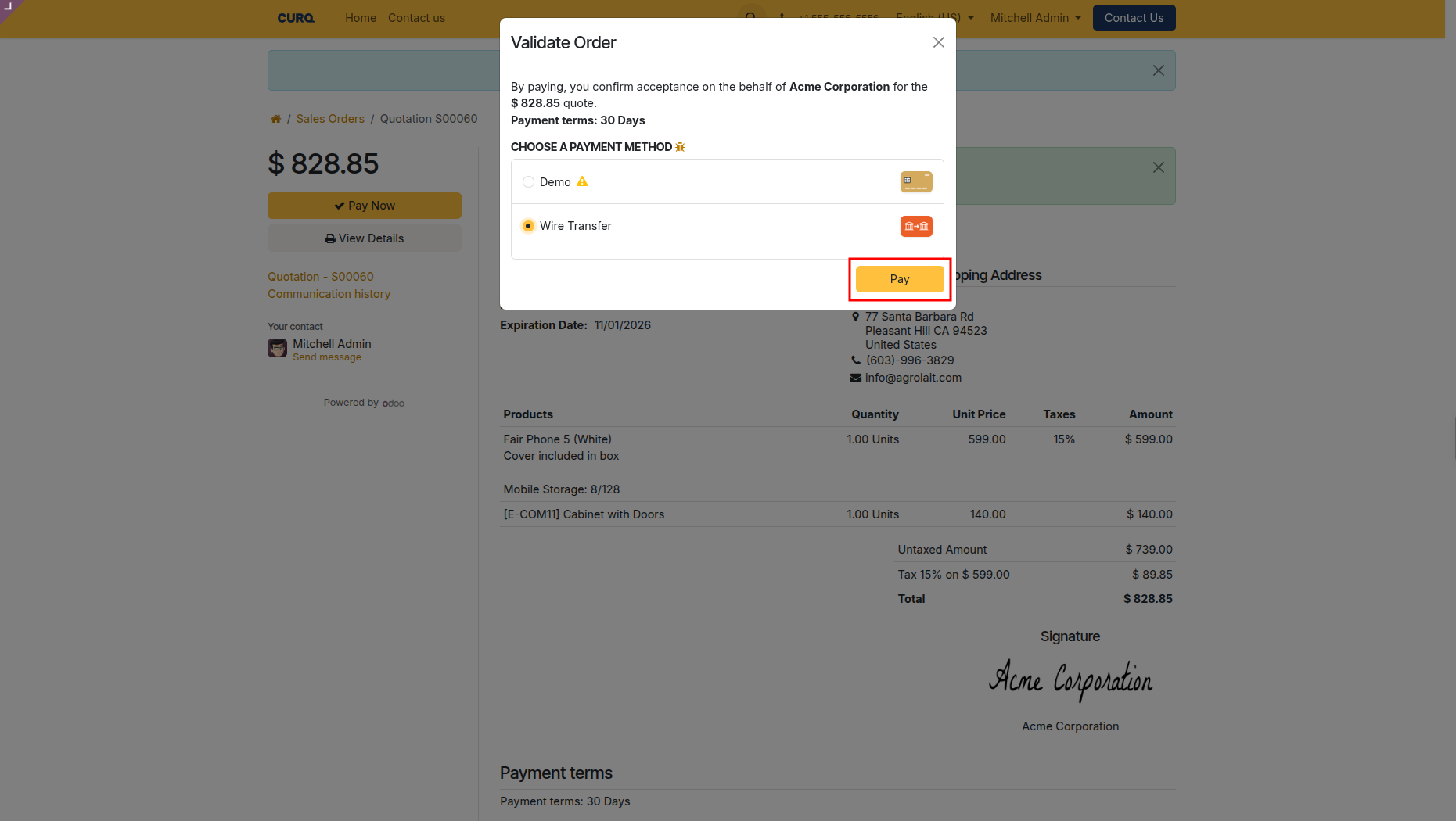Image resolution: width=1456 pixels, height=821 pixels.
Task: Click the home breadcrumb icon
Action: coord(275,119)
